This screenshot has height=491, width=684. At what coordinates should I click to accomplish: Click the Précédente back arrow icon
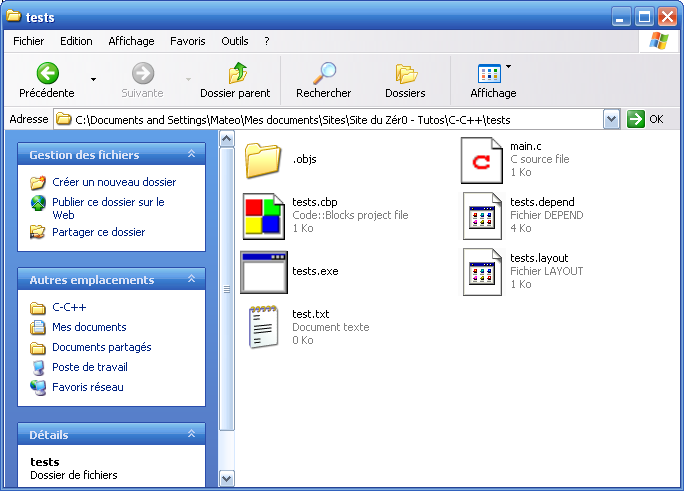point(47,73)
